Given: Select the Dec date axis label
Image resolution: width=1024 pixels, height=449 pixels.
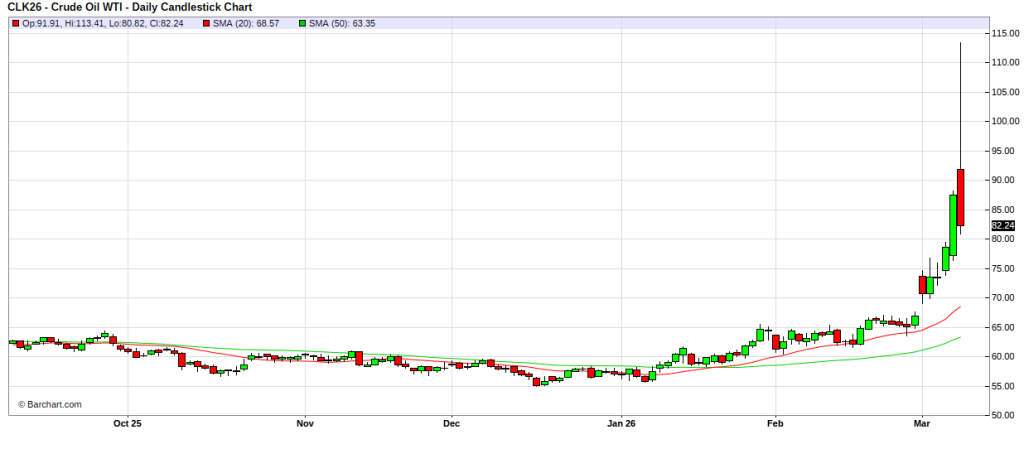Looking at the screenshot, I should click(450, 424).
